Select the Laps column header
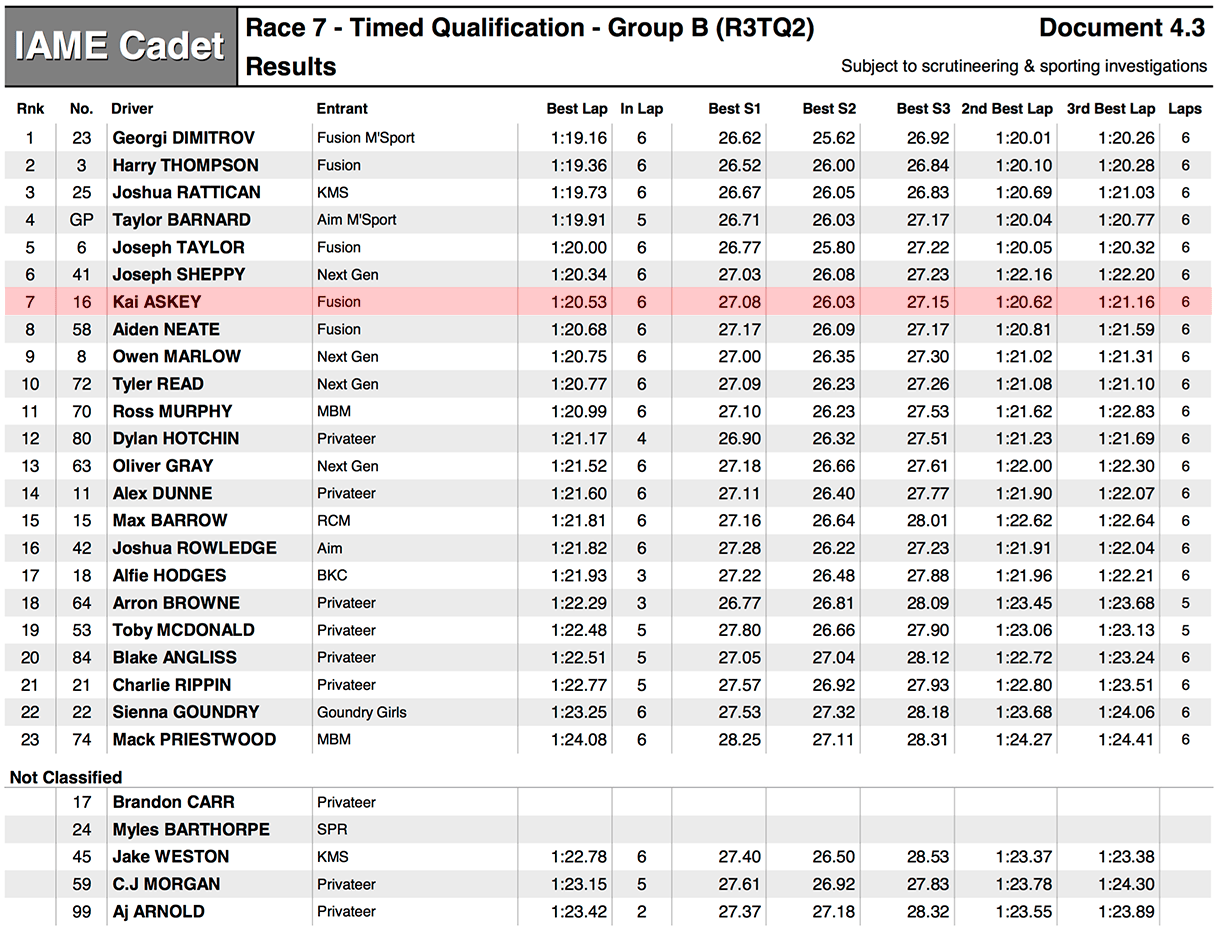This screenshot has height=927, width=1219. (1186, 109)
